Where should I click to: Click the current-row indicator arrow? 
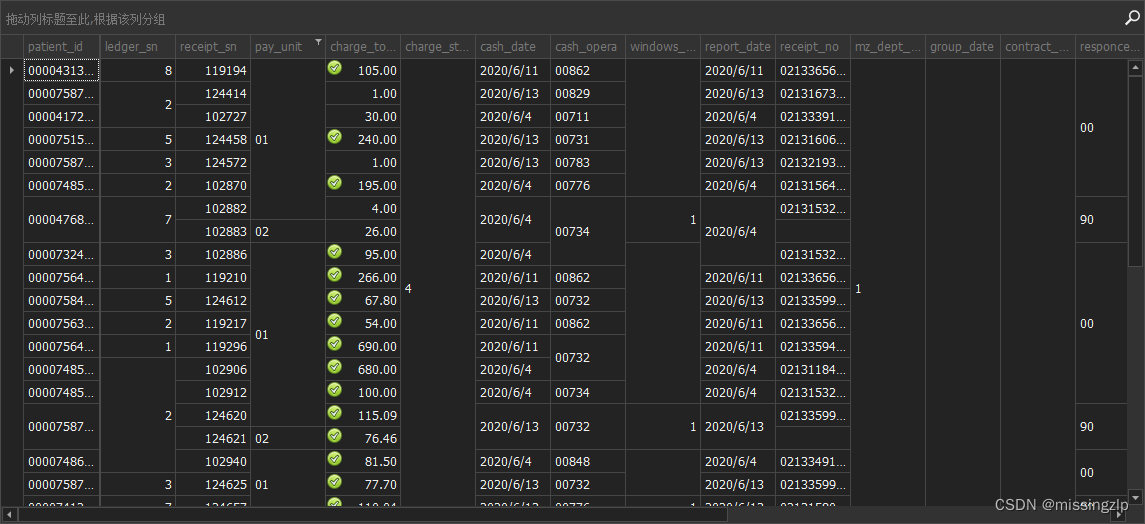(x=12, y=70)
